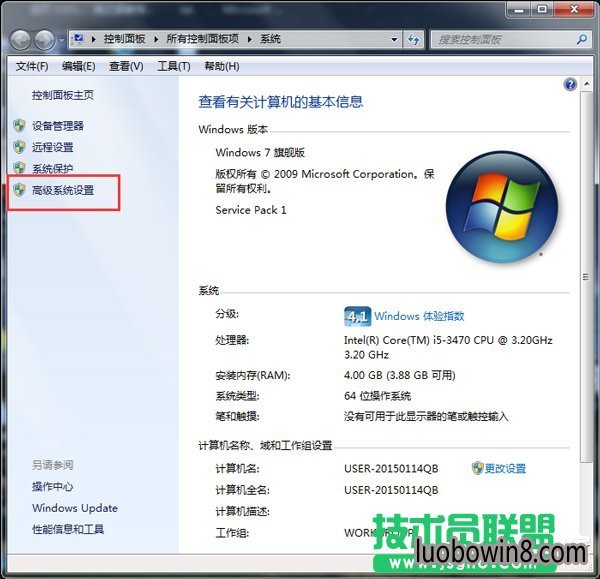Click shield icon beside 高级系统设置
600x579 pixels.
click(x=19, y=190)
